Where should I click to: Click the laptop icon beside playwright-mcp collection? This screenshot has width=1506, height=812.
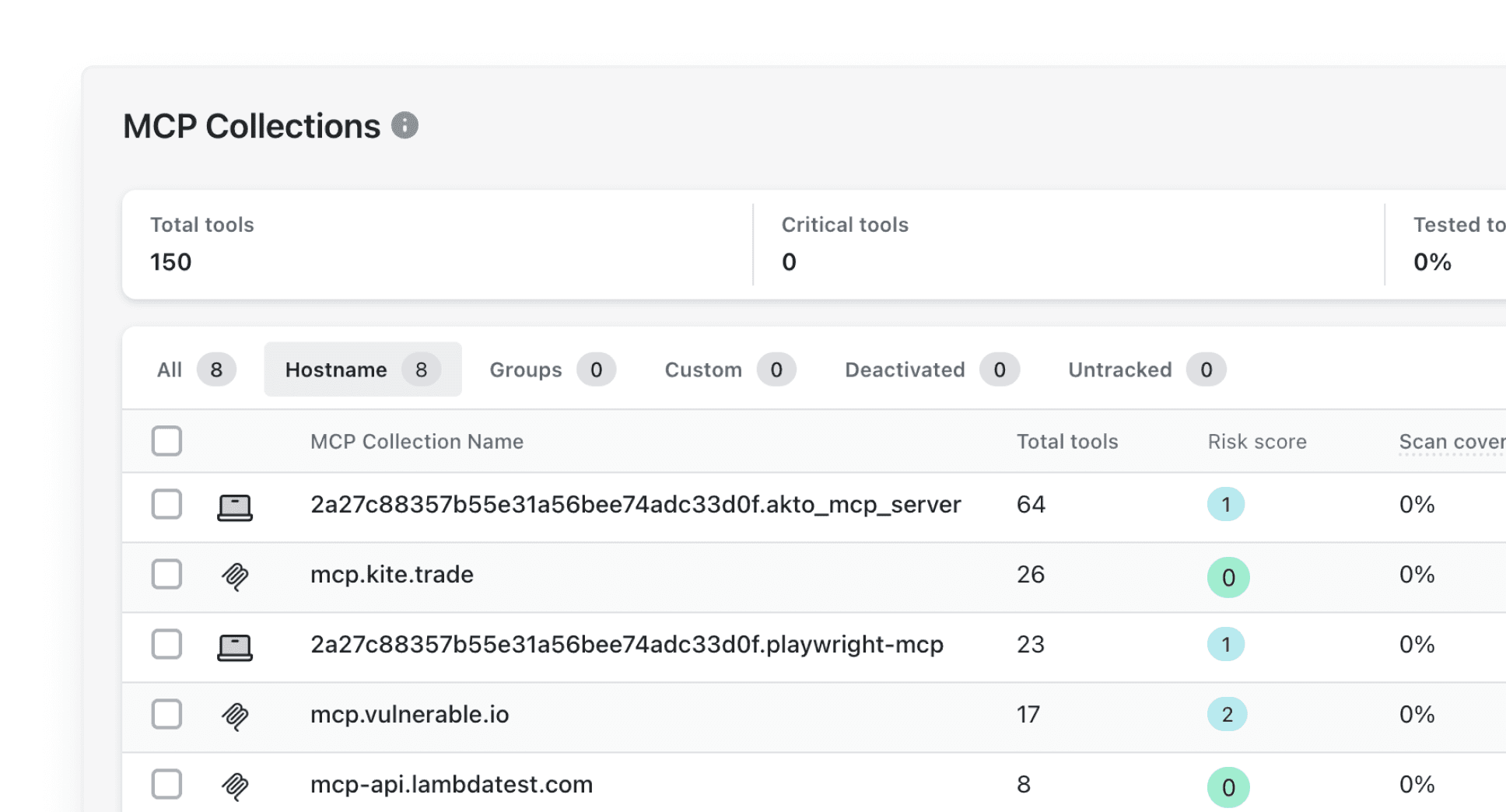pyautogui.click(x=233, y=646)
